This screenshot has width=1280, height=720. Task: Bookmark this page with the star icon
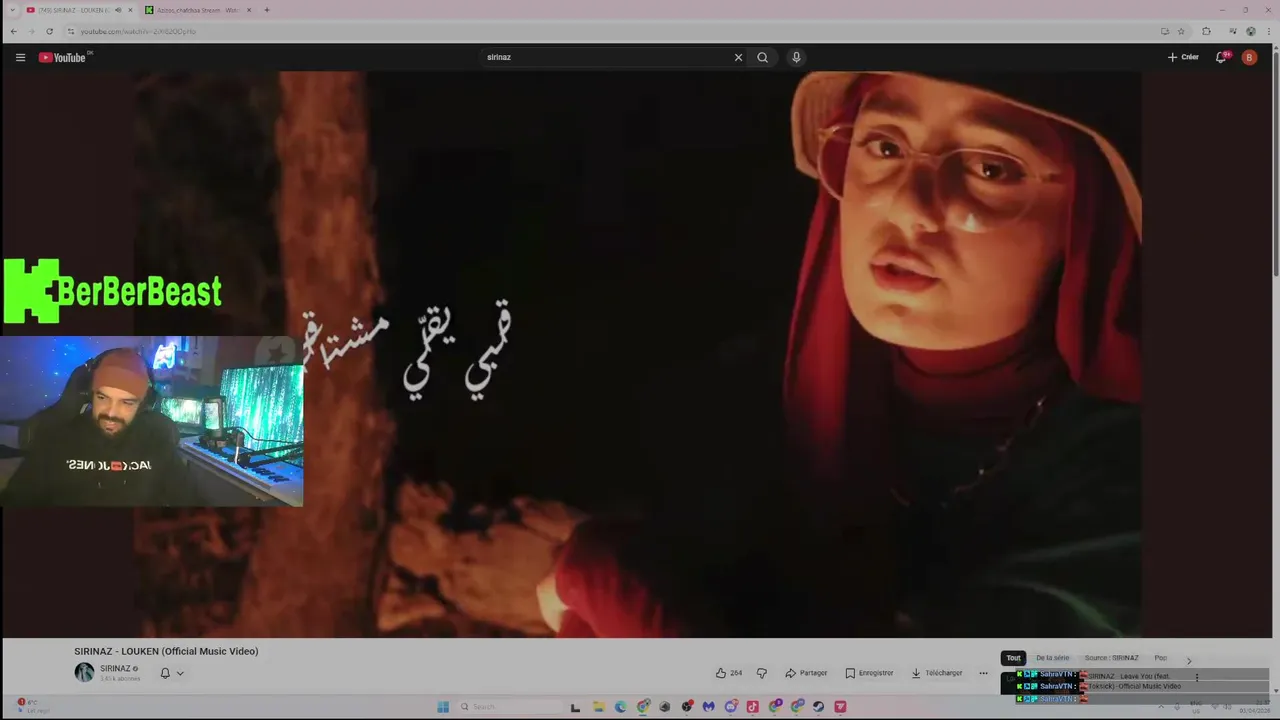[x=1181, y=31]
